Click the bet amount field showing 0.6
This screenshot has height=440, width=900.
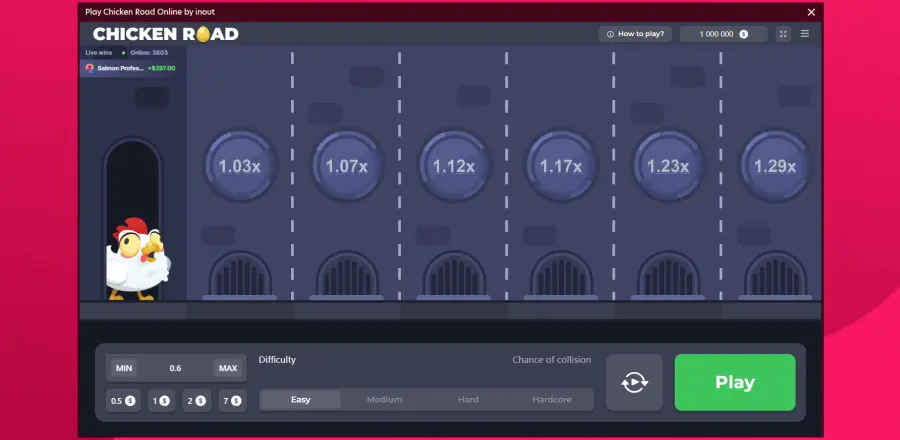176,368
